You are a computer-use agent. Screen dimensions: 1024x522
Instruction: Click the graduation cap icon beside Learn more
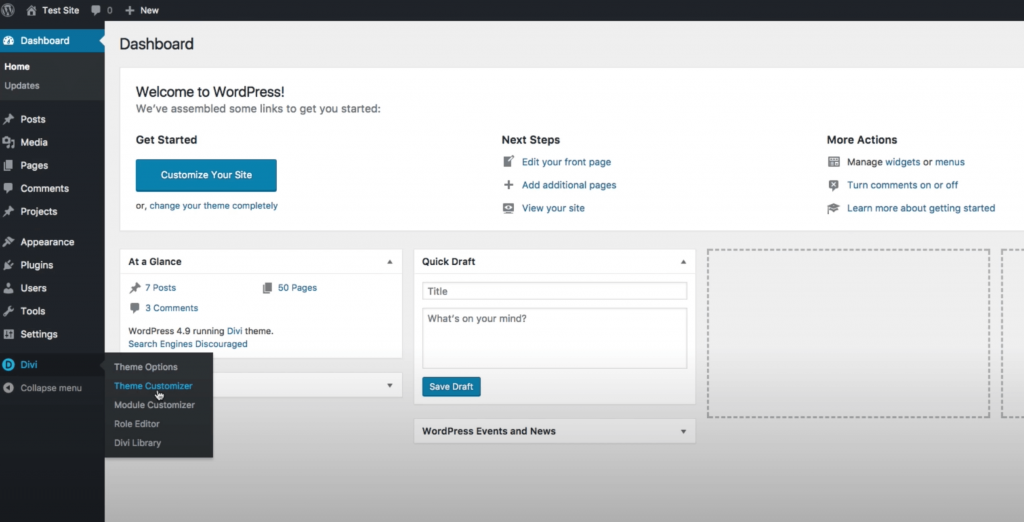[833, 208]
